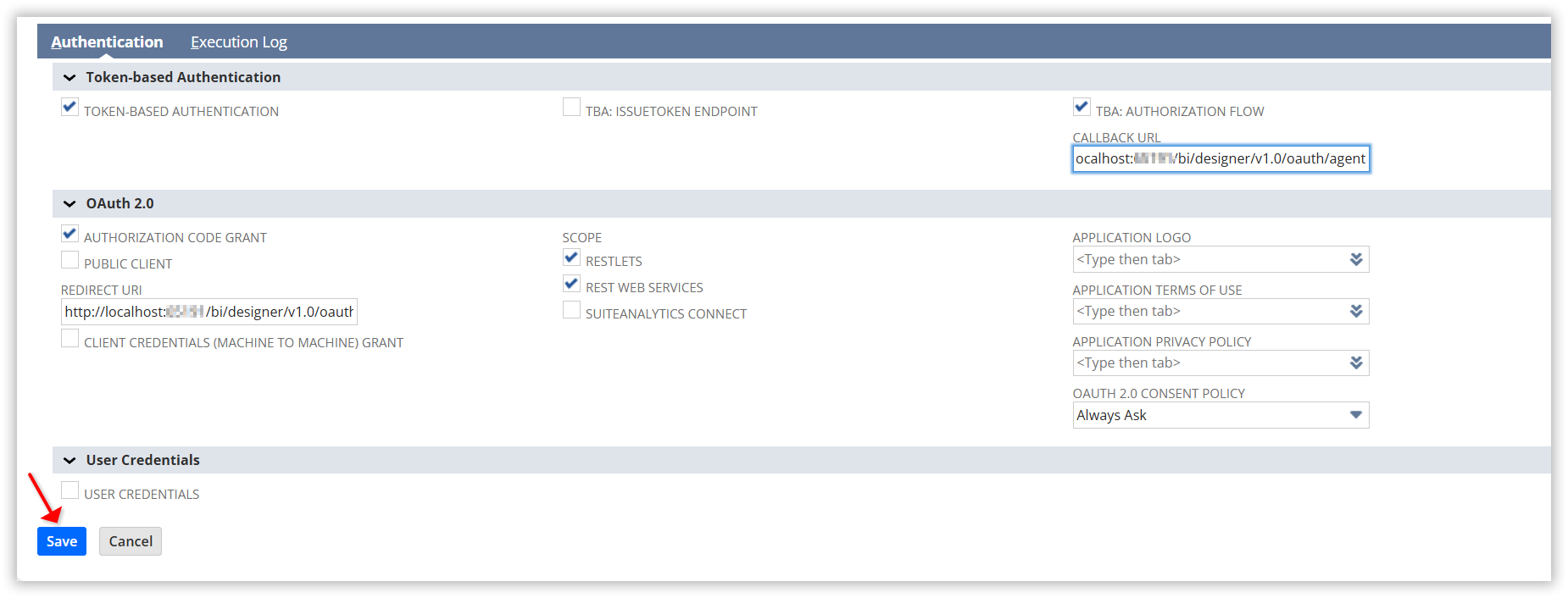Uncheck REST Web Services scope checkbox
This screenshot has height=598, width=1568.
point(571,284)
